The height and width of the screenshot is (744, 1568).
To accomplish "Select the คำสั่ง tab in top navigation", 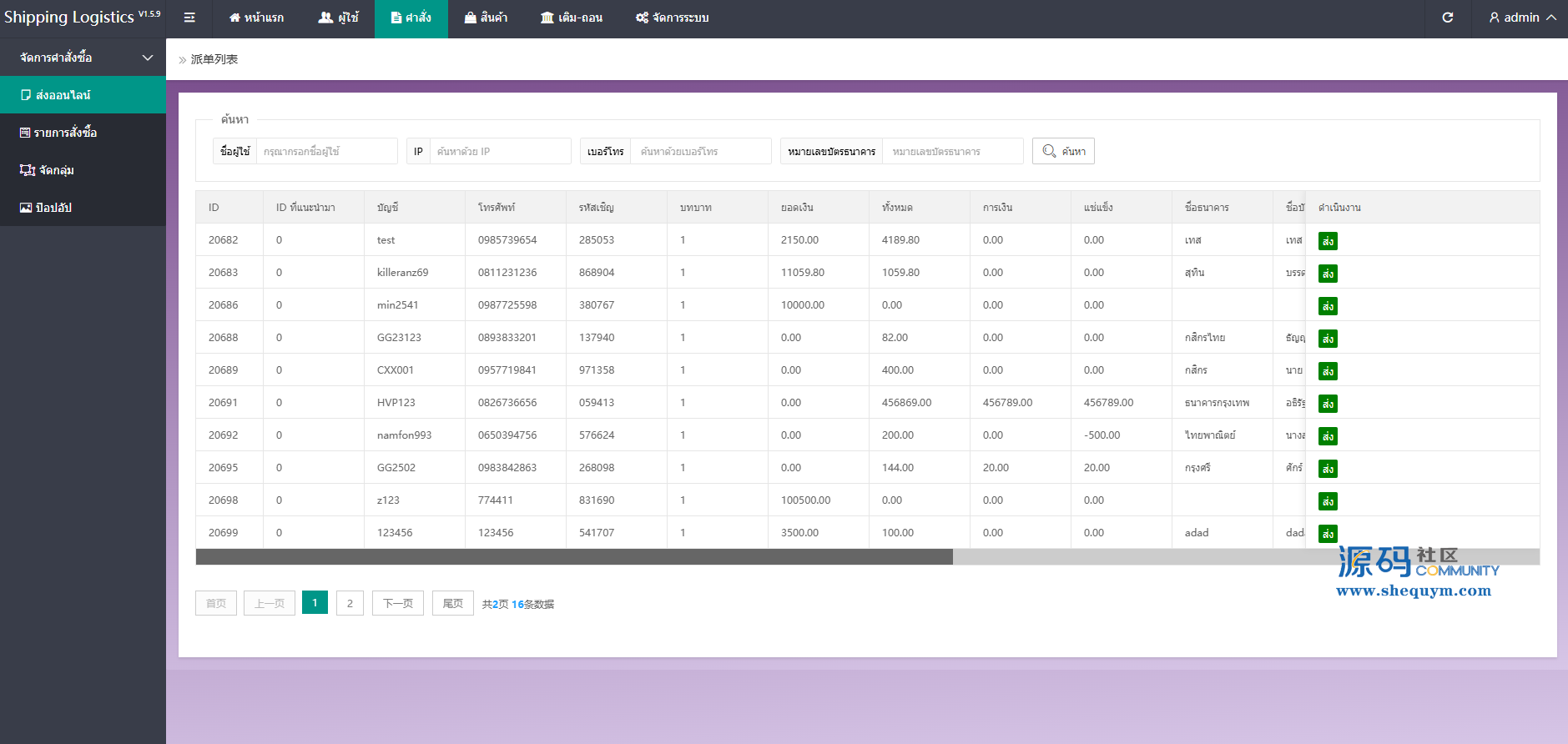I will (x=411, y=18).
